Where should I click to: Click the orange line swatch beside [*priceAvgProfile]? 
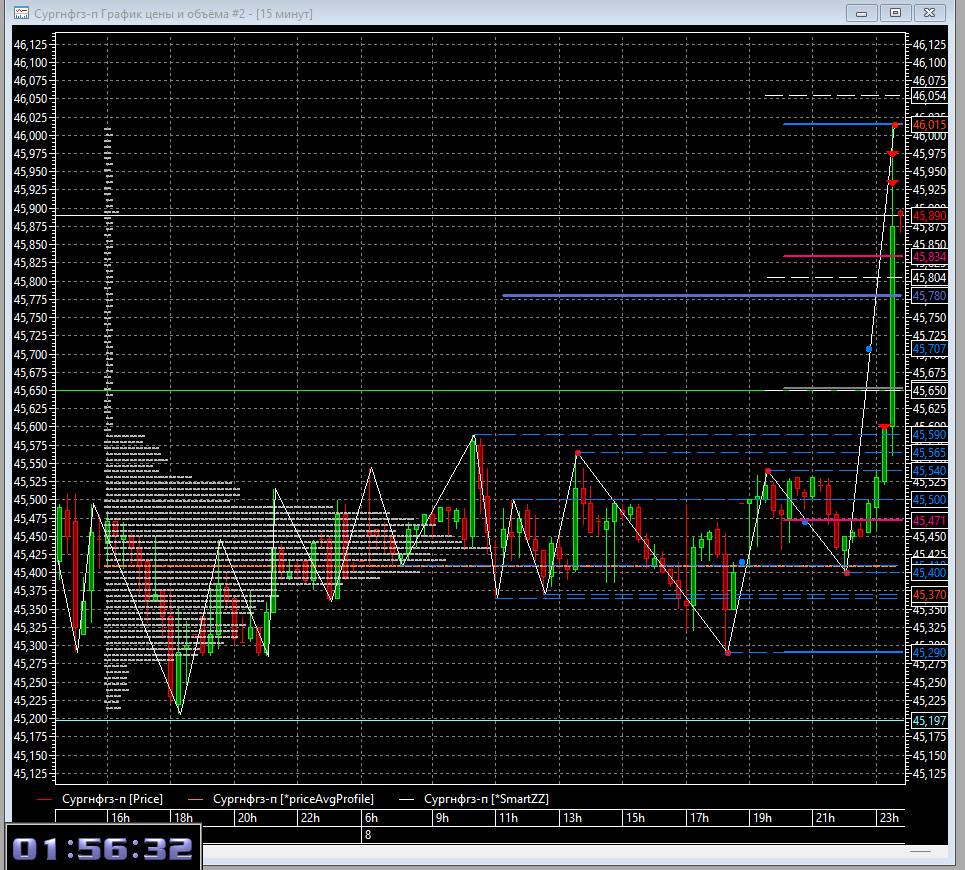tap(195, 799)
